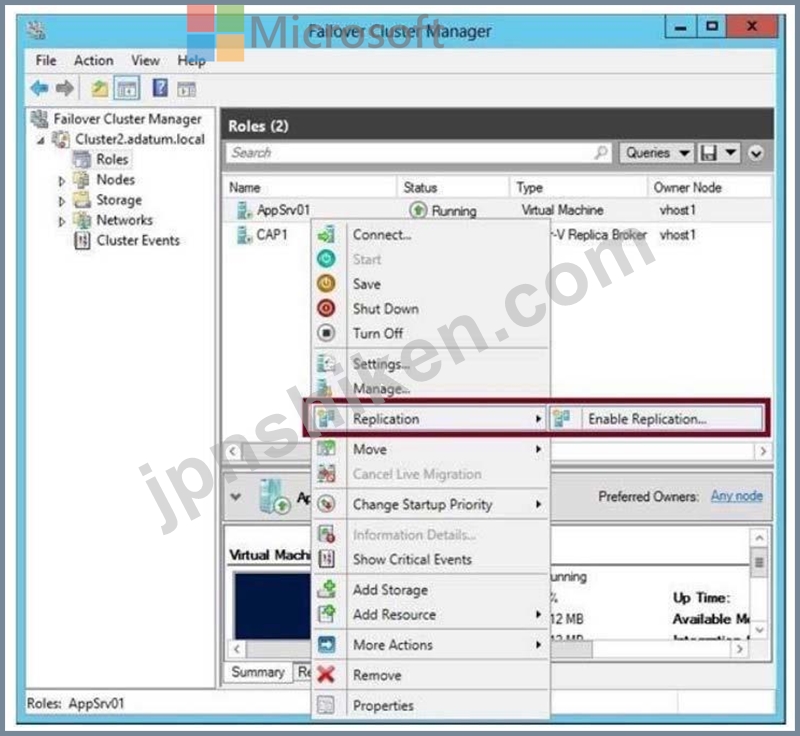Open the Action menu

pos(94,60)
